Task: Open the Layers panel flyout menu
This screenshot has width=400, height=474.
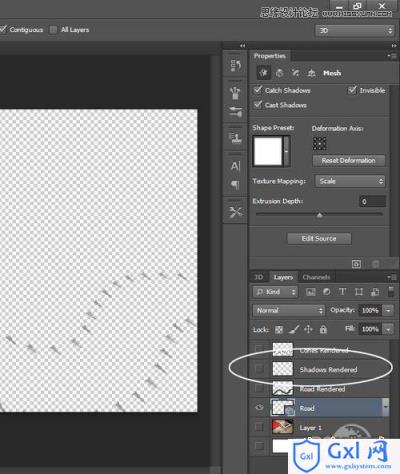Action: tap(392, 277)
